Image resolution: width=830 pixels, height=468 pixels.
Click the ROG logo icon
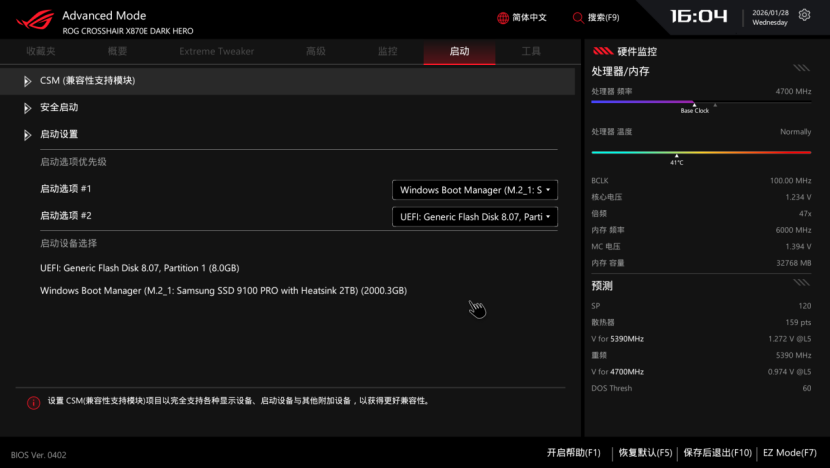[x=32, y=21]
